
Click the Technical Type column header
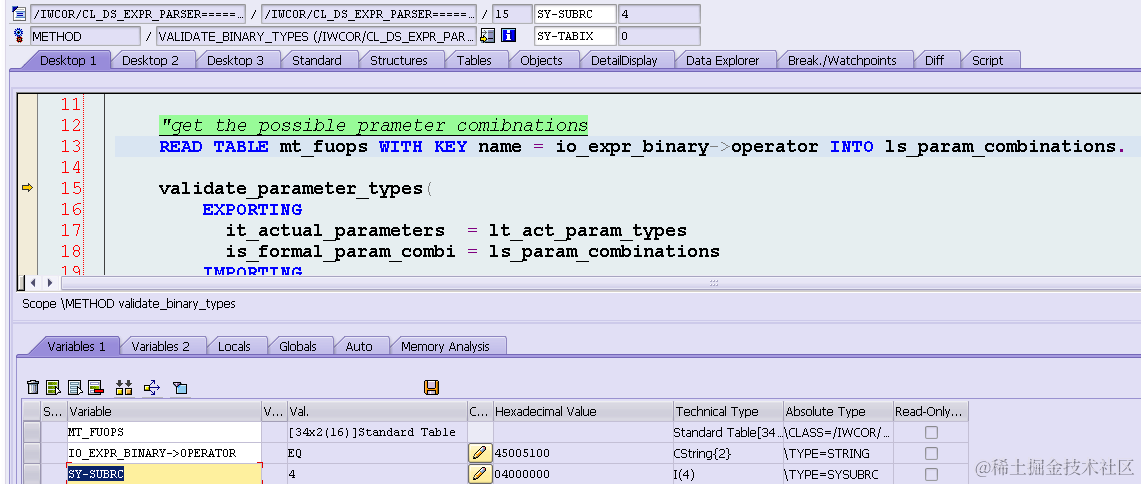click(x=728, y=411)
